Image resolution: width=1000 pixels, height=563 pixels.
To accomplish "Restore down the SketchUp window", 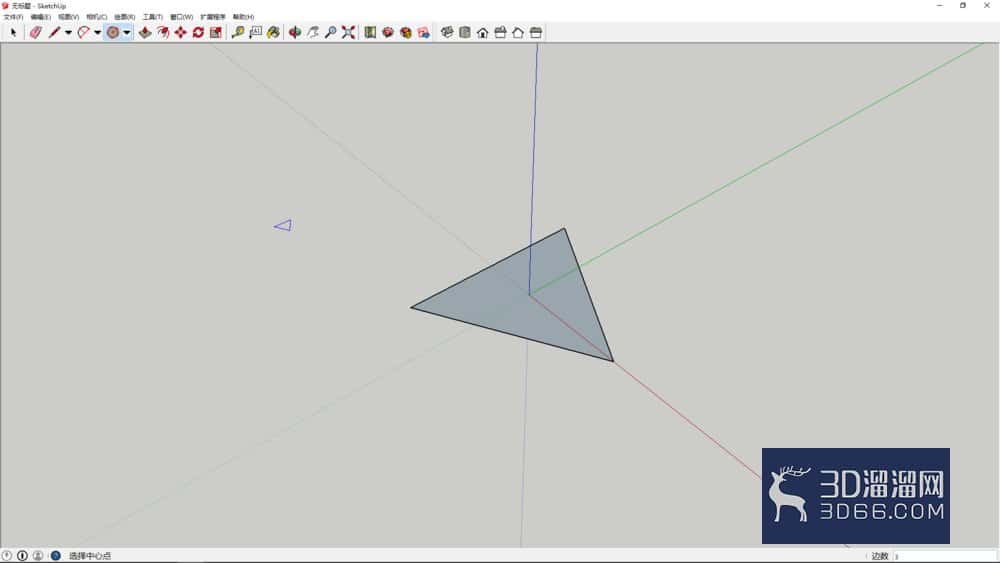I will (963, 6).
